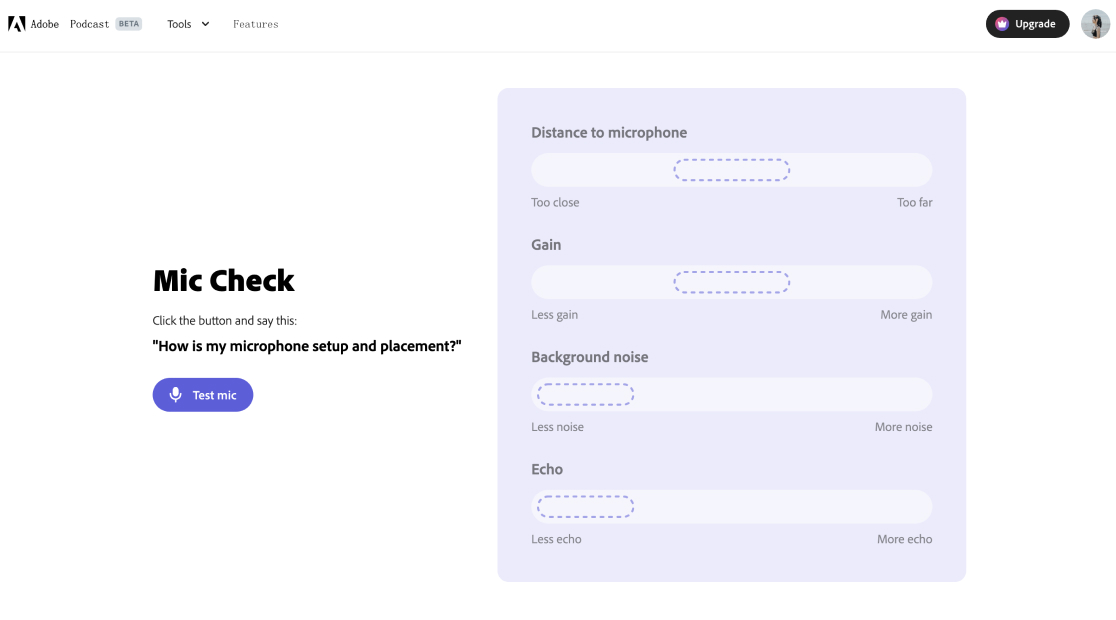Open the Tools menu

coord(188,24)
